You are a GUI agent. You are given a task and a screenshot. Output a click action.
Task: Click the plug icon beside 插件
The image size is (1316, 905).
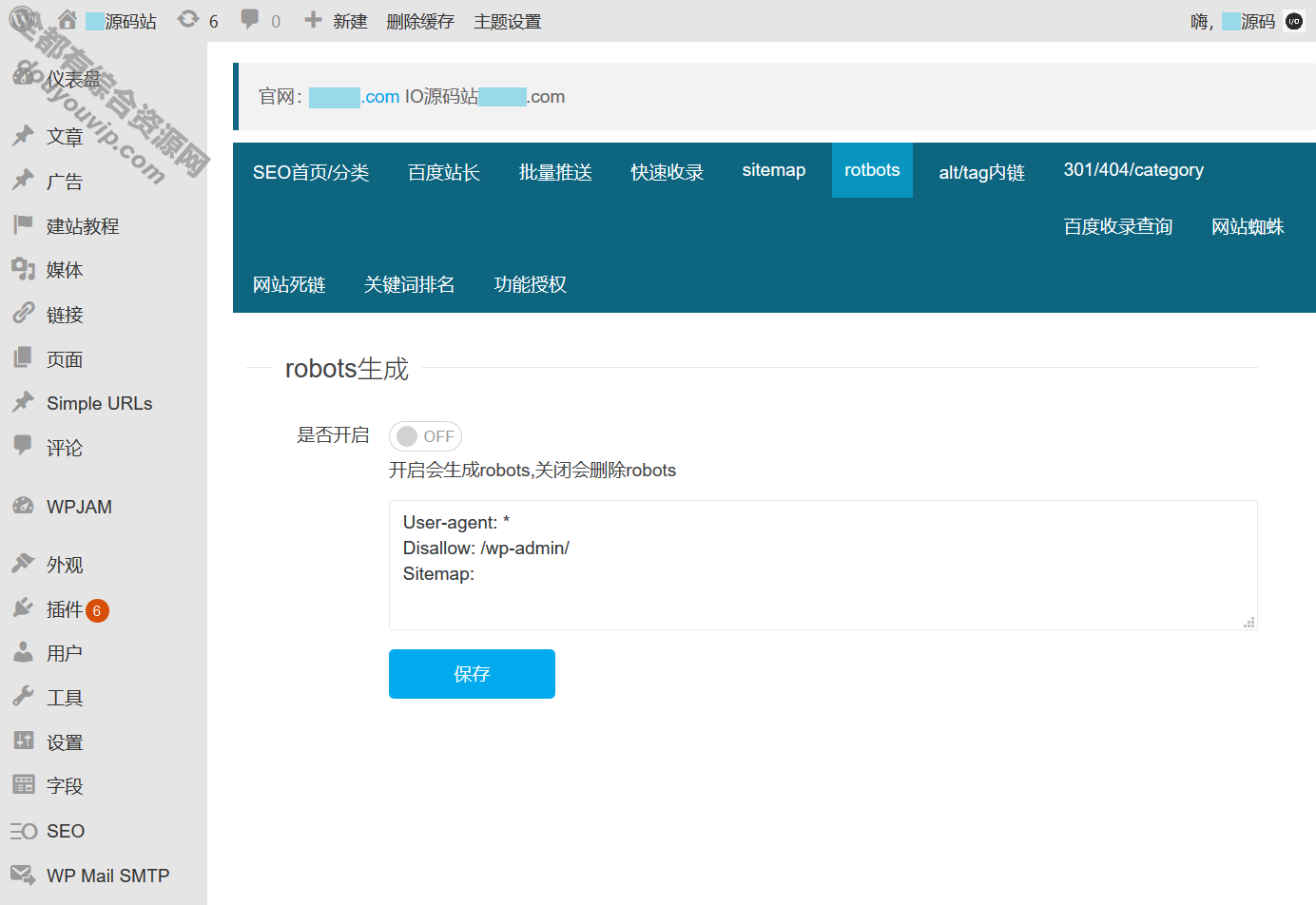click(x=23, y=608)
